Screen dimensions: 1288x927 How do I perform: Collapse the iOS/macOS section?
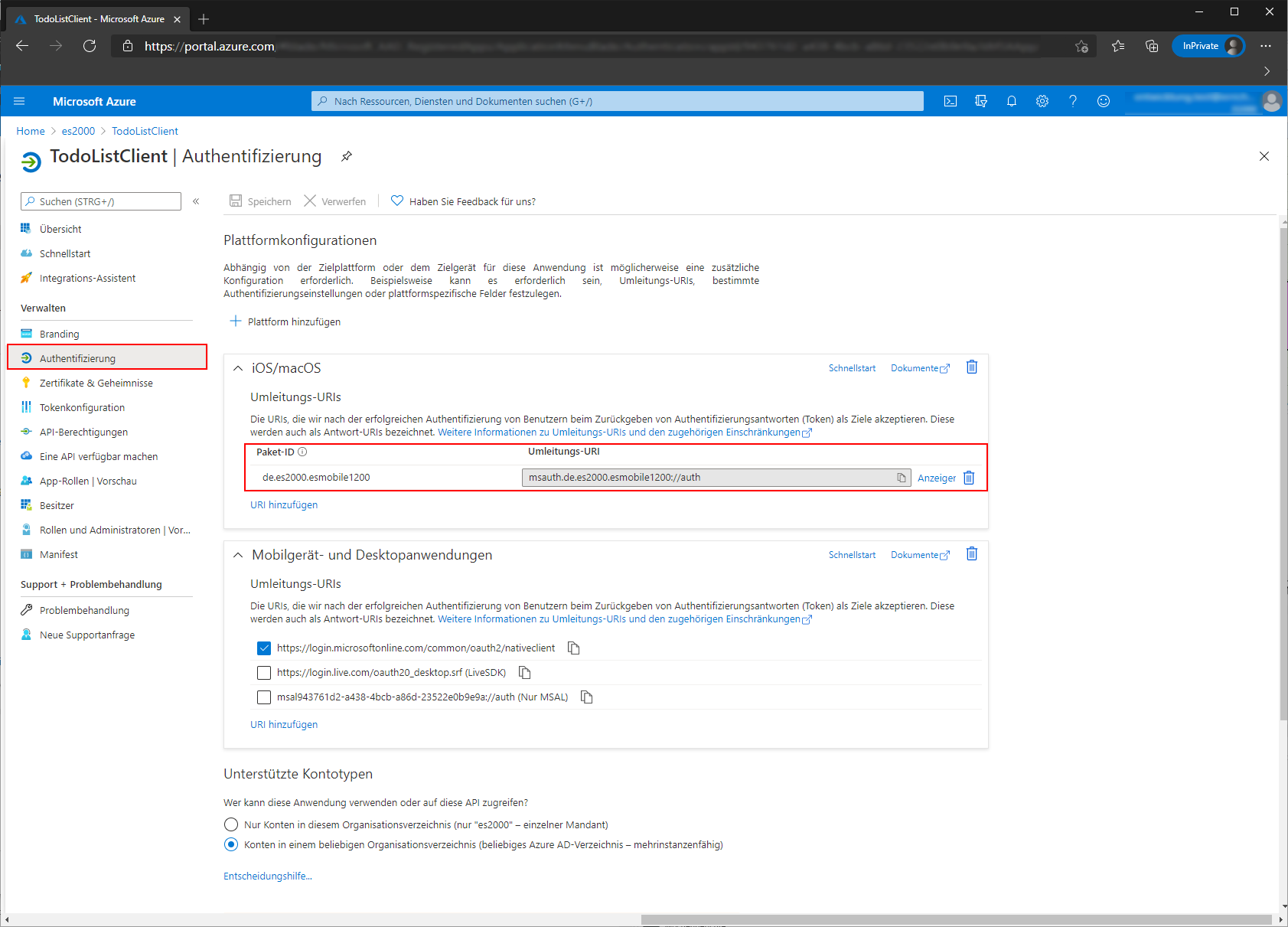238,368
